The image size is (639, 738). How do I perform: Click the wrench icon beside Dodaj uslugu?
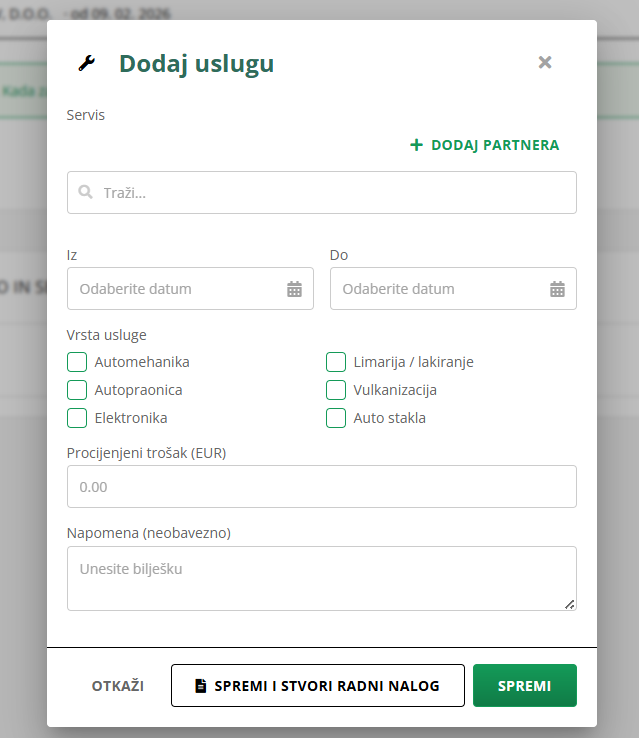coord(86,64)
